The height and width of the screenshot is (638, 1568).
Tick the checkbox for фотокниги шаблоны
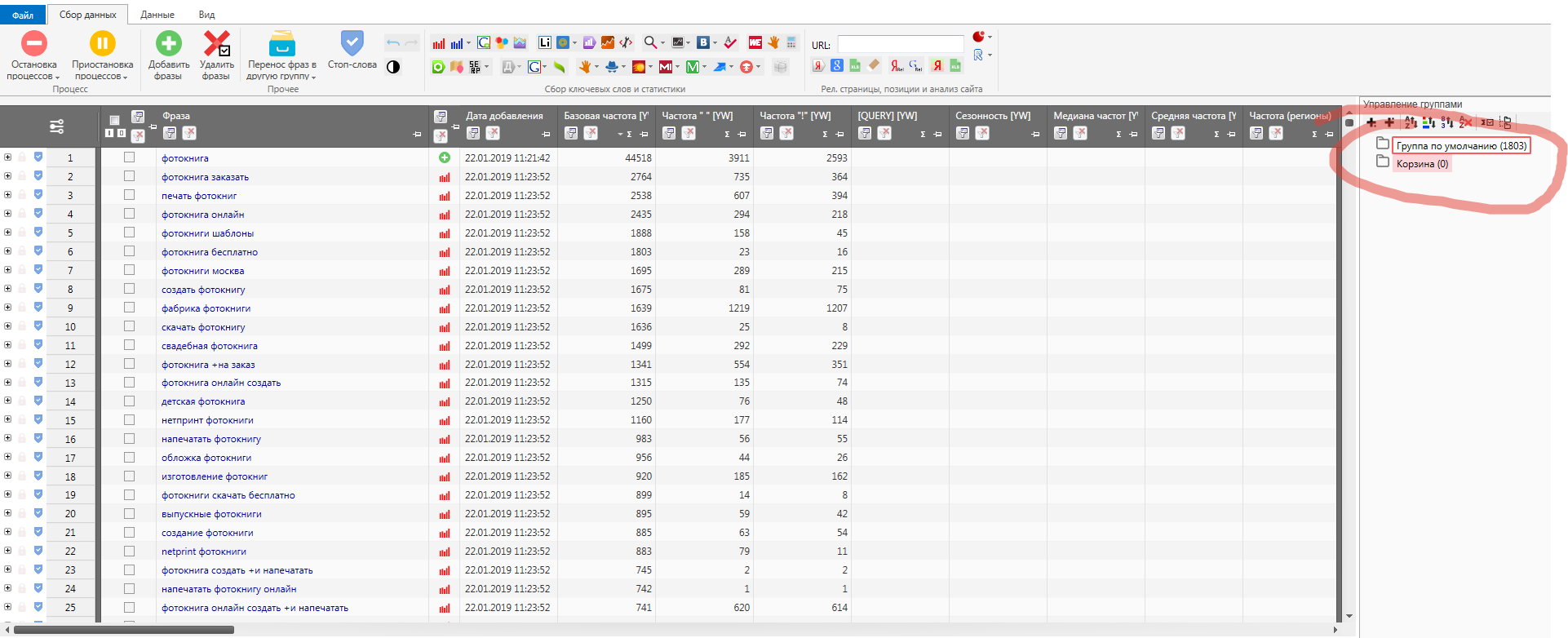point(129,233)
